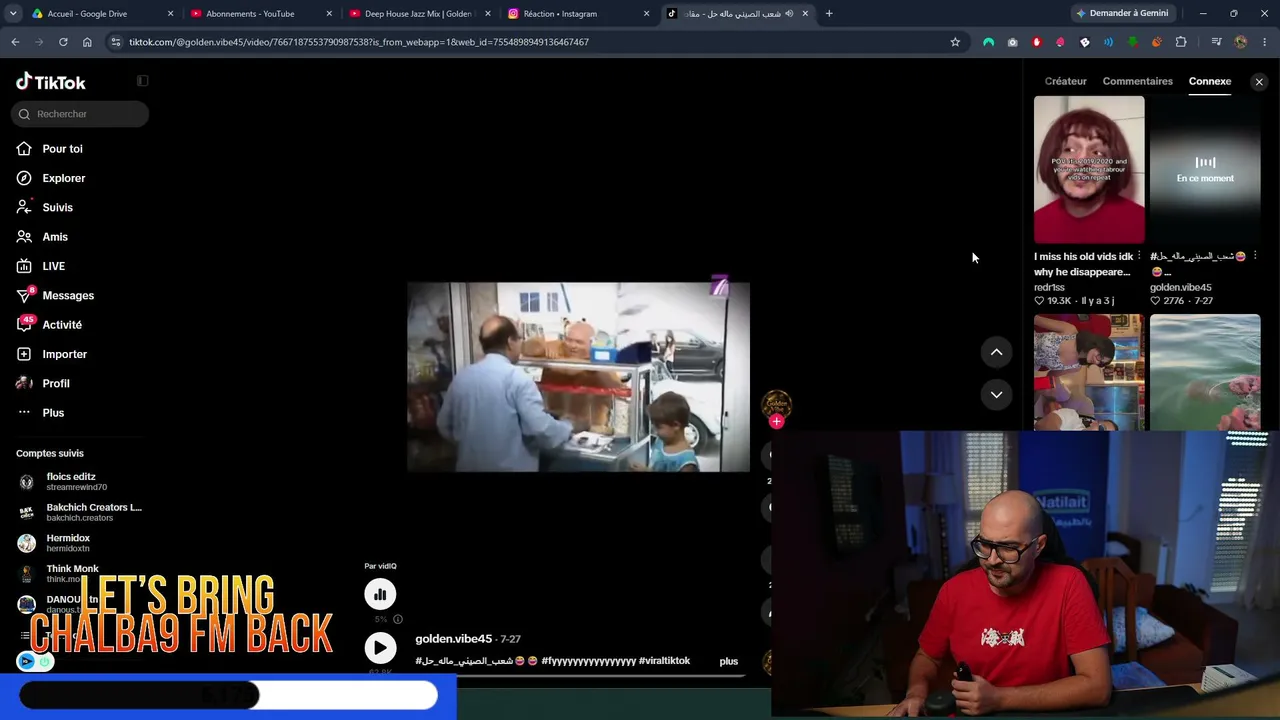
Task: Open the Profil page
Action: 56,383
